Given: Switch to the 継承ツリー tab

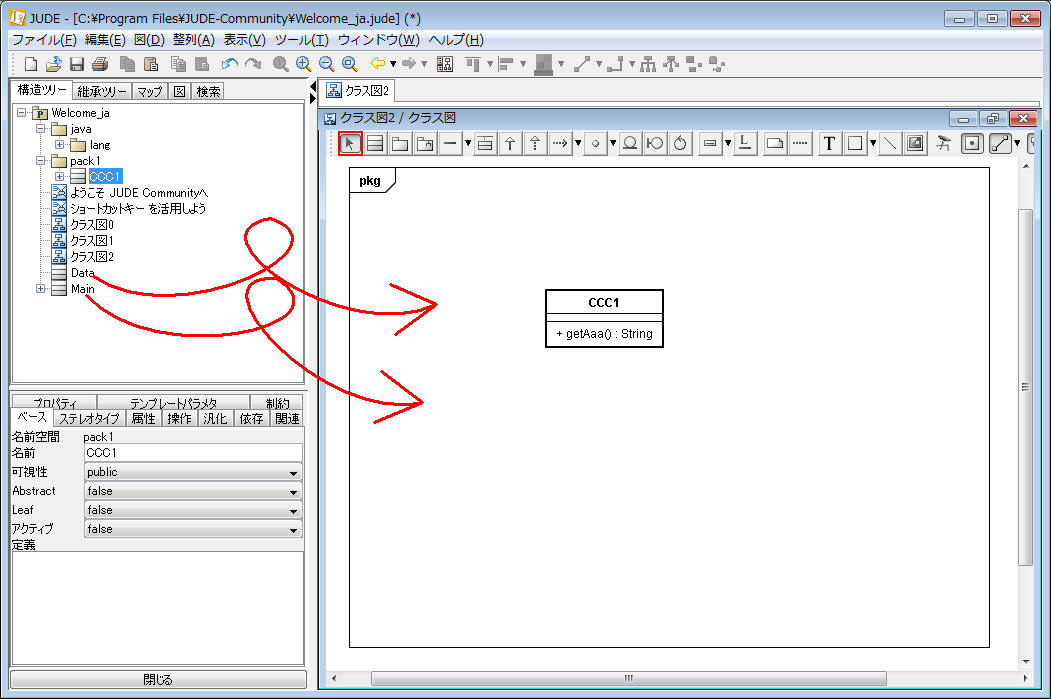Looking at the screenshot, I should [101, 91].
